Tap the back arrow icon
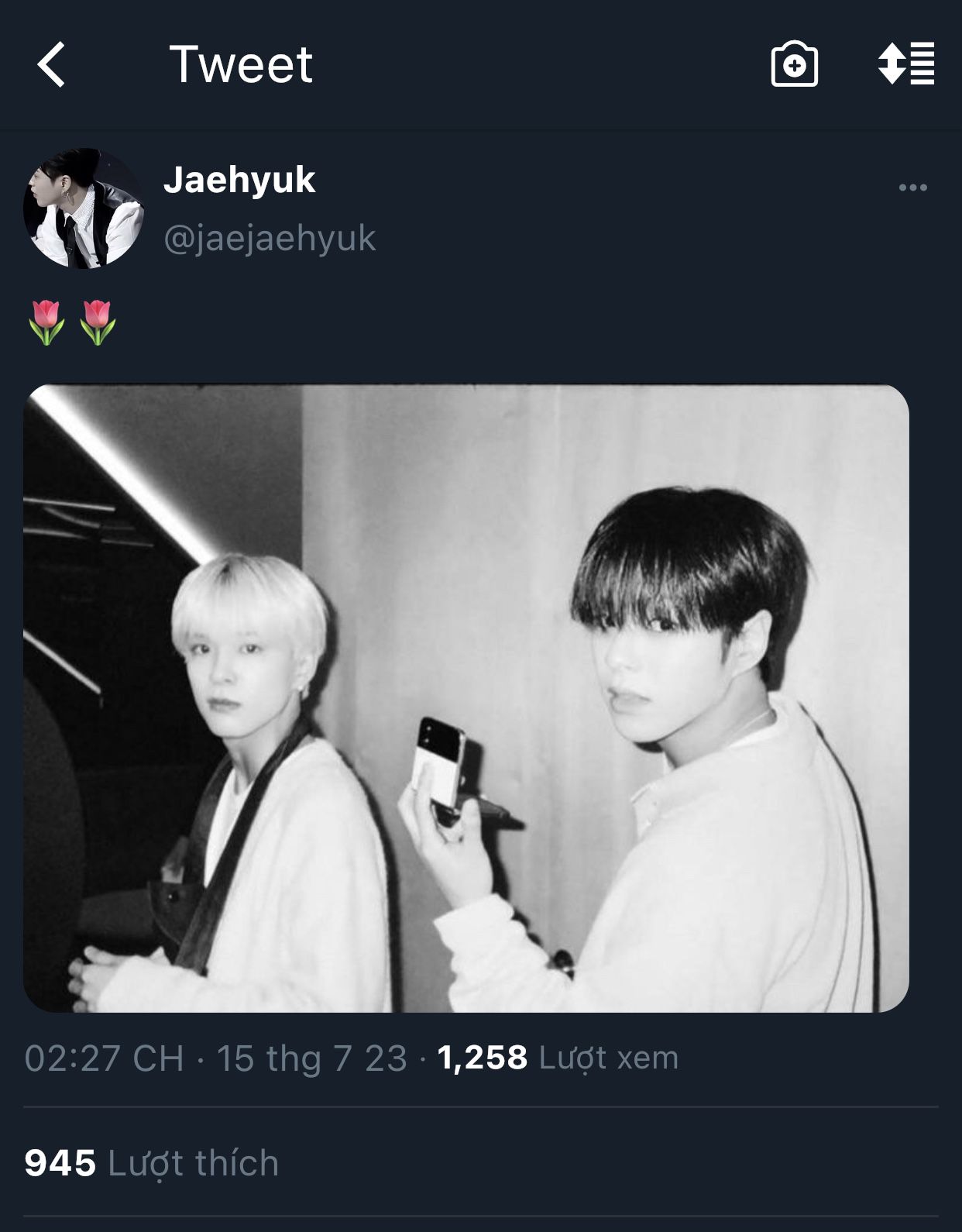Image resolution: width=962 pixels, height=1232 pixels. coord(50,64)
